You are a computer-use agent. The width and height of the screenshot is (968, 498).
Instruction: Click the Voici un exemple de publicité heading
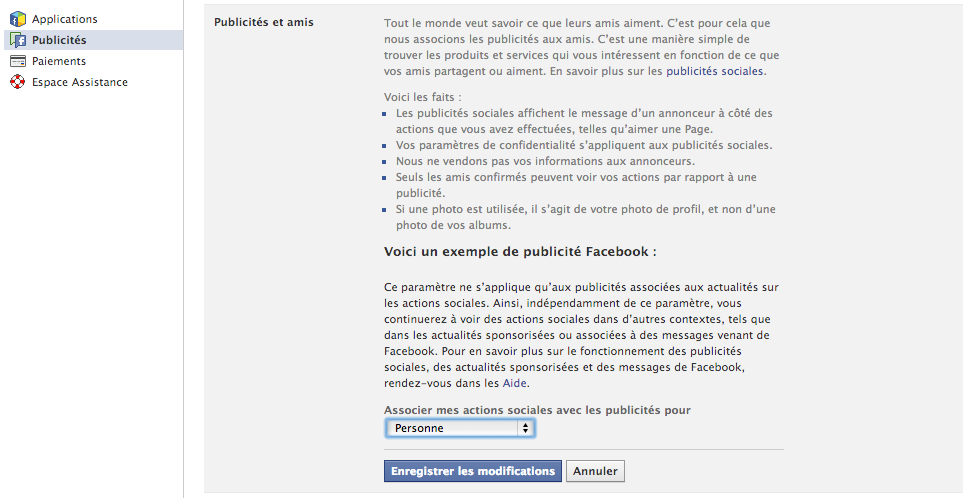pyautogui.click(x=520, y=252)
